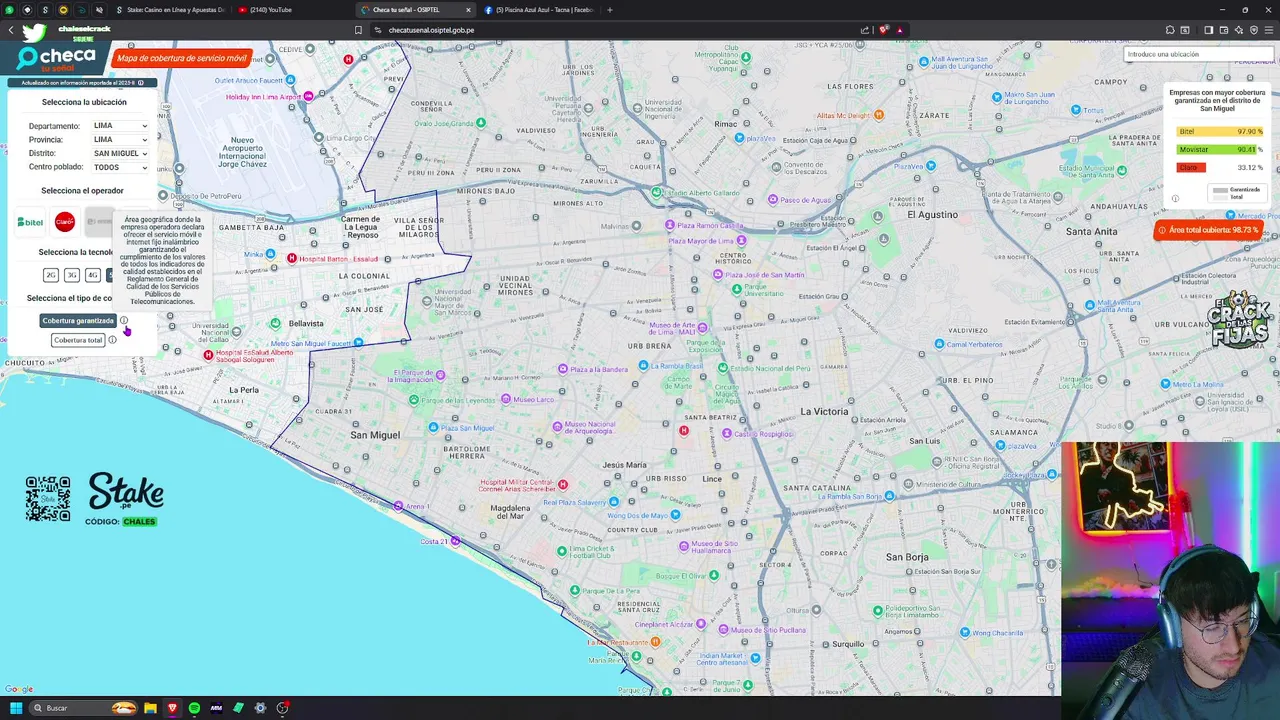Close the Checa tu señal tab

pos(469,10)
